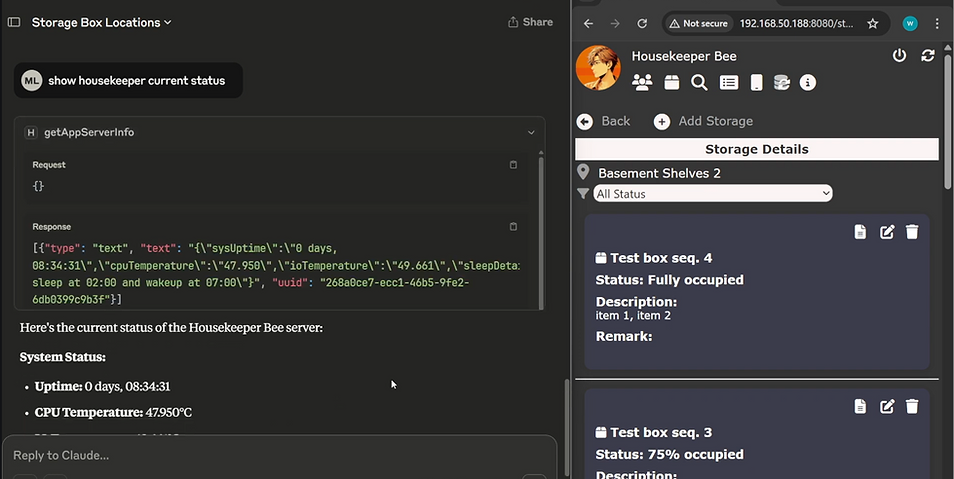Viewport: 954px width, 479px height.
Task: Copy the Request JSON block
Action: coord(513,165)
